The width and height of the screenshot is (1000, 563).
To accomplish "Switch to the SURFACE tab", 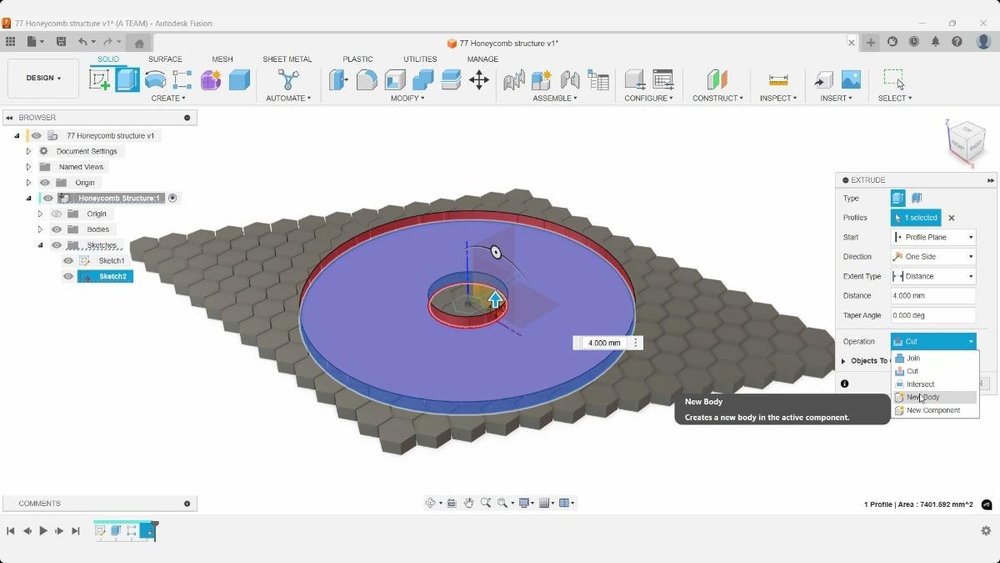I will 165,59.
